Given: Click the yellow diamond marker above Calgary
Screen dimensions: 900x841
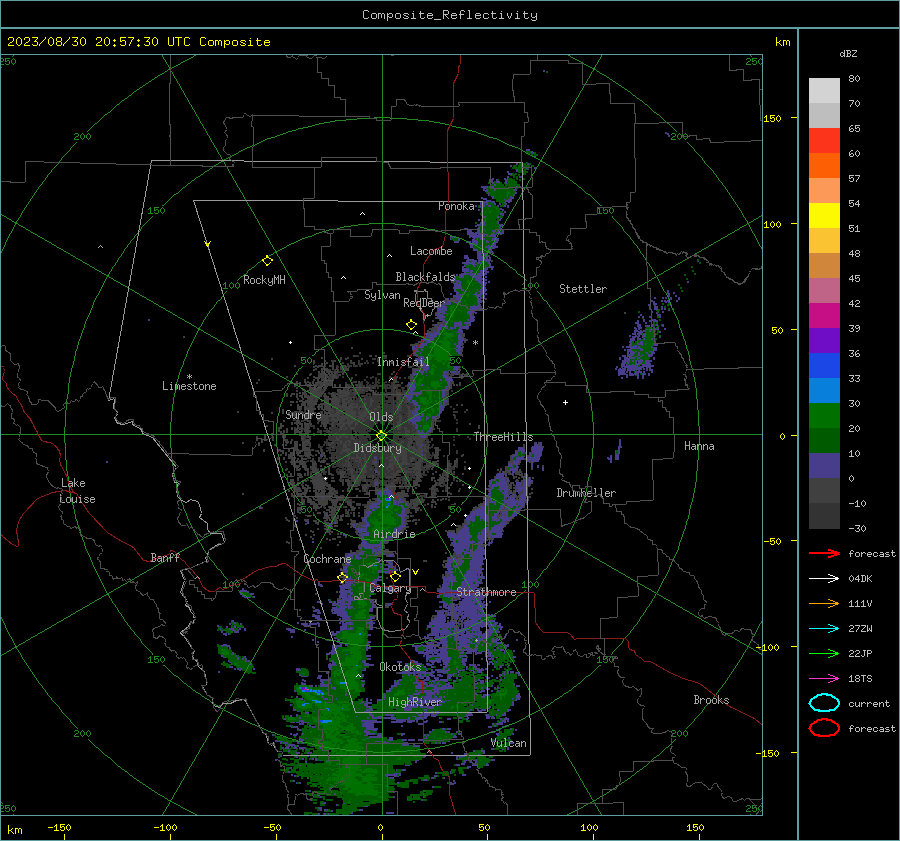Looking at the screenshot, I should [x=395, y=576].
